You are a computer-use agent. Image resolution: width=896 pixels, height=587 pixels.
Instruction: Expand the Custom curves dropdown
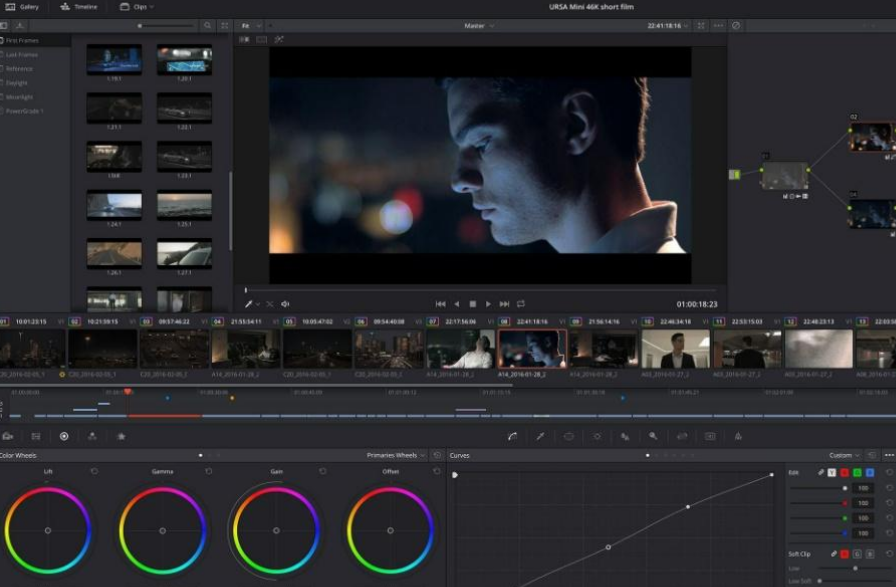coord(843,455)
